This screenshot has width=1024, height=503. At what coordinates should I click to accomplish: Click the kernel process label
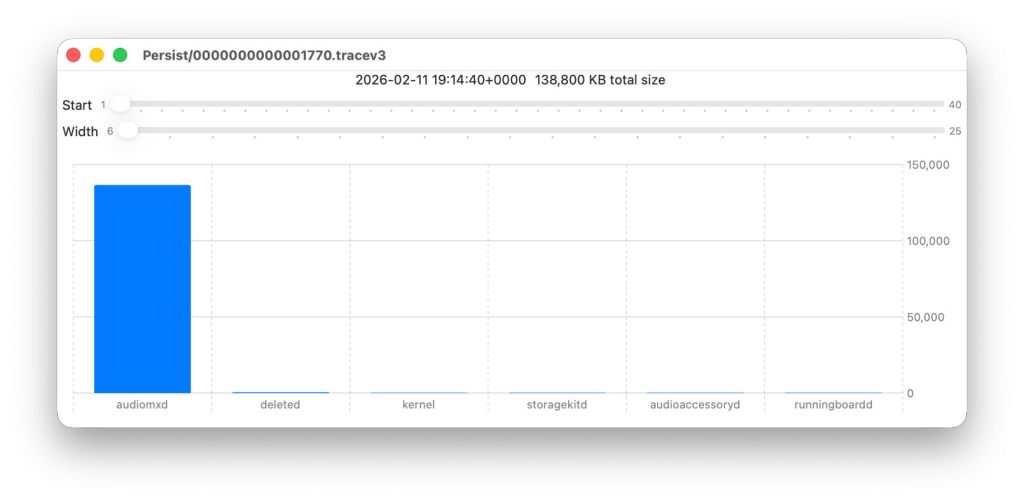click(418, 405)
